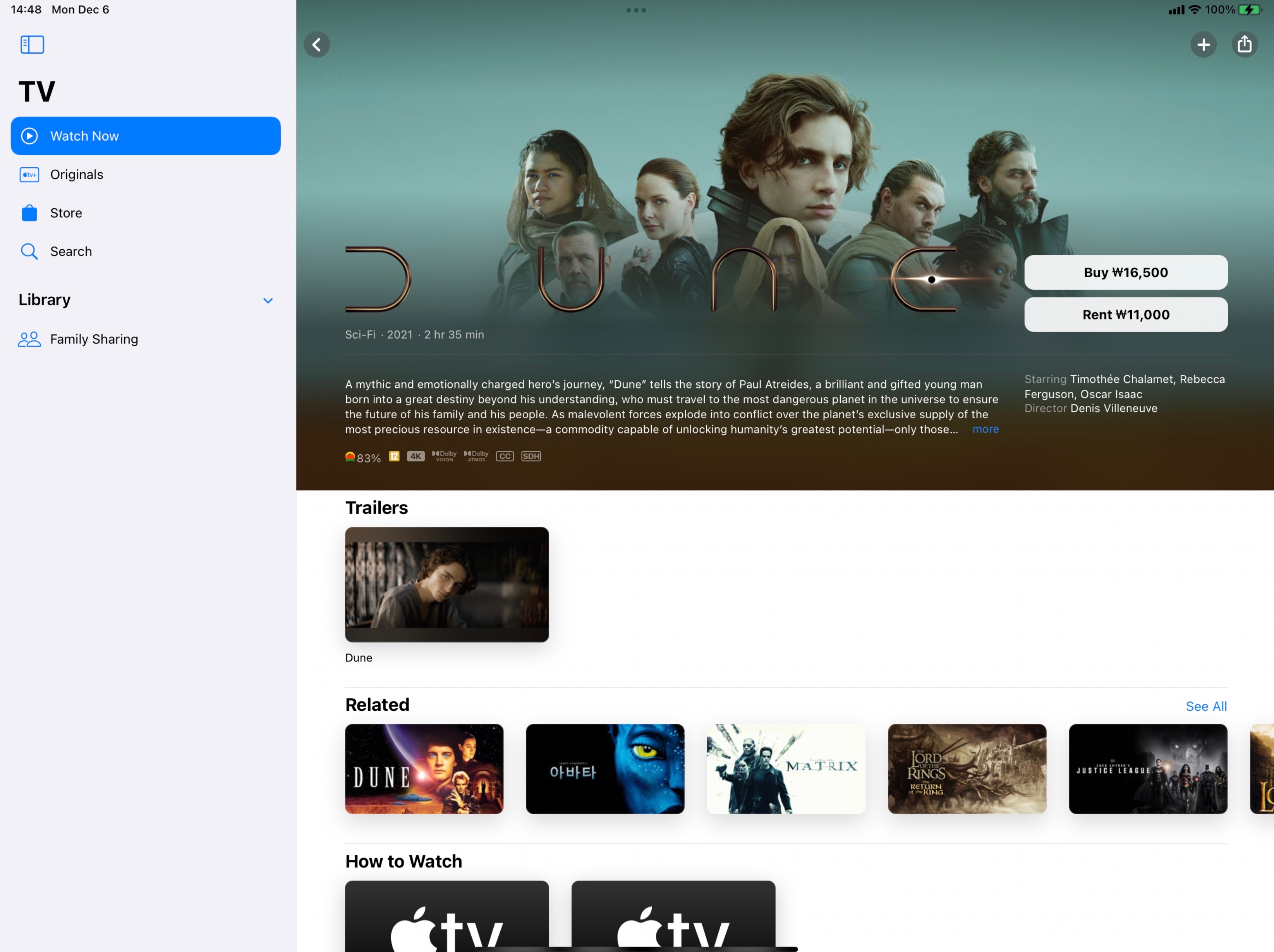Click the status bar time 14:48
The height and width of the screenshot is (952, 1274).
pyautogui.click(x=26, y=10)
